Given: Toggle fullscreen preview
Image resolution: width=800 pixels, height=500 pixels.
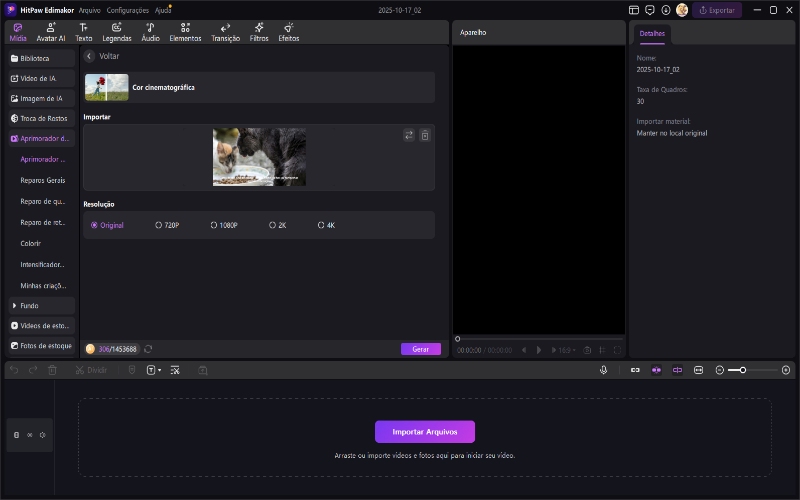Looking at the screenshot, I should (x=617, y=350).
